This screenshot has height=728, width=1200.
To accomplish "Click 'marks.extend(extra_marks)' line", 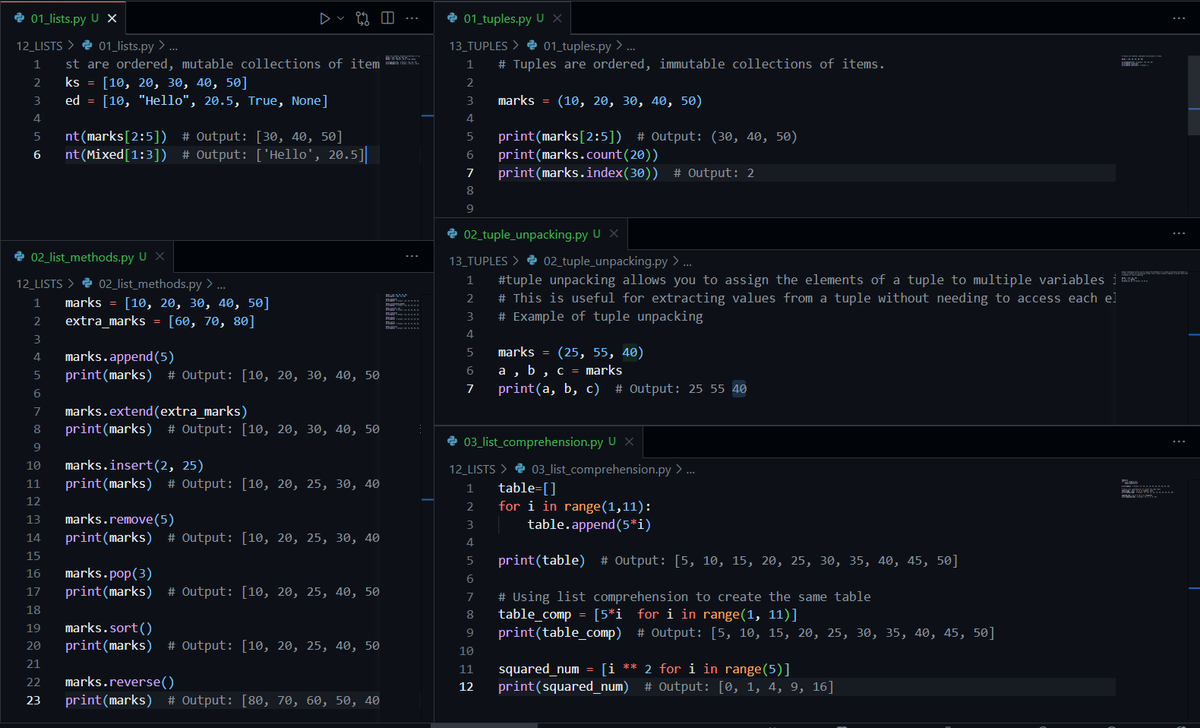I will pyautogui.click(x=156, y=411).
